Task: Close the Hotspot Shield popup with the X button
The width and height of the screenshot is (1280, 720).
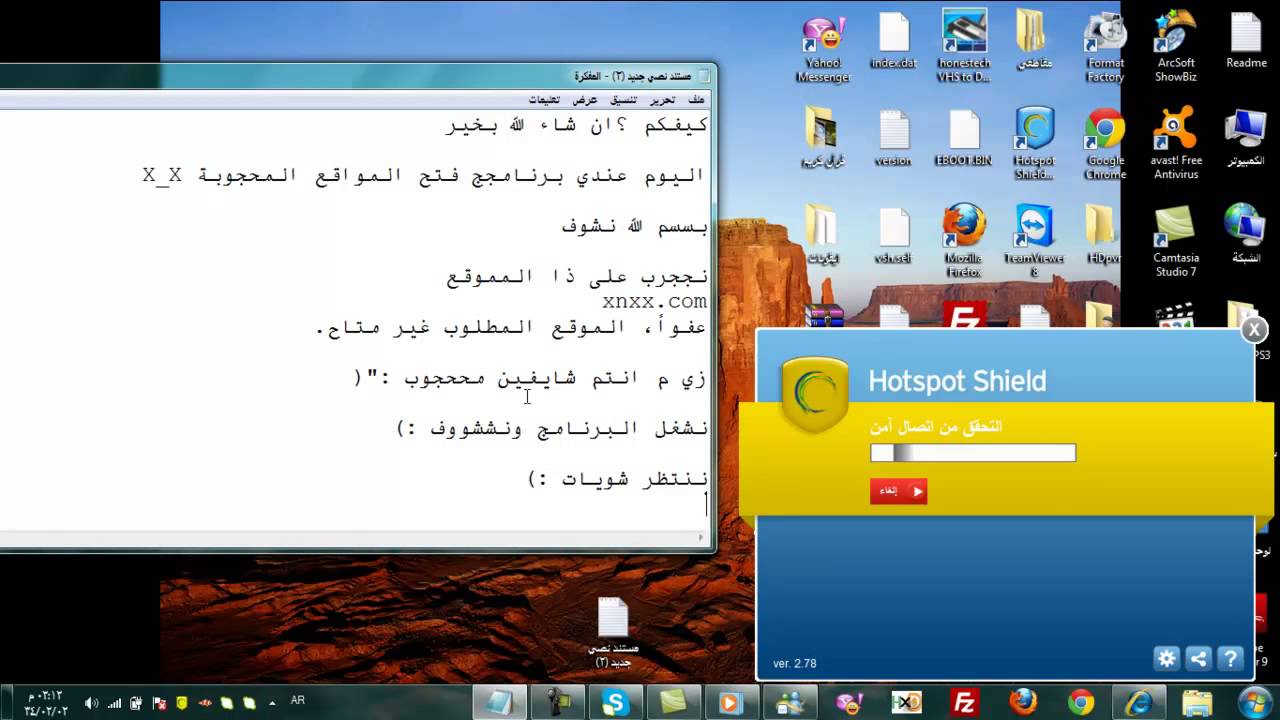Action: pyautogui.click(x=1254, y=330)
